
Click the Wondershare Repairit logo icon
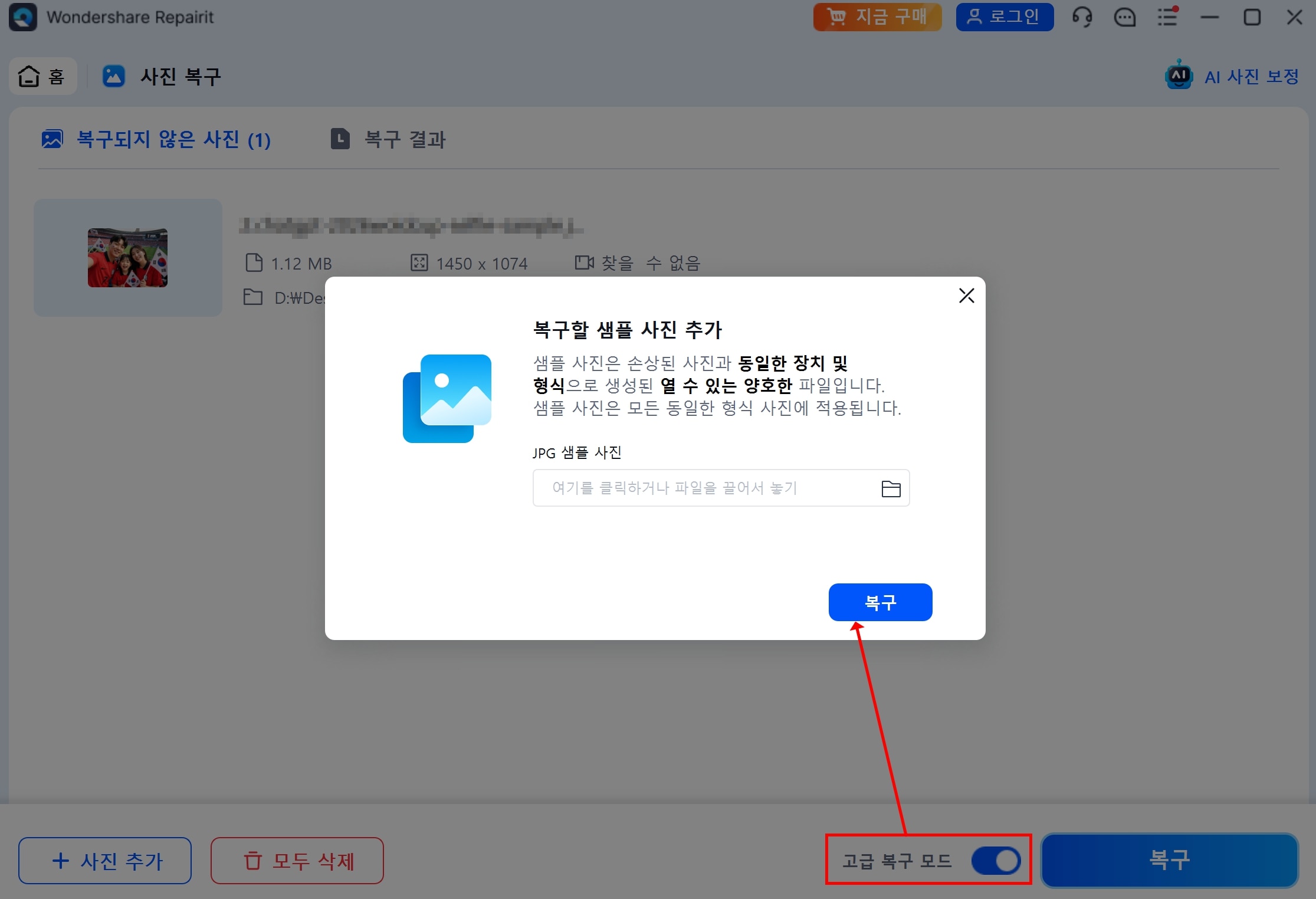pyautogui.click(x=23, y=17)
